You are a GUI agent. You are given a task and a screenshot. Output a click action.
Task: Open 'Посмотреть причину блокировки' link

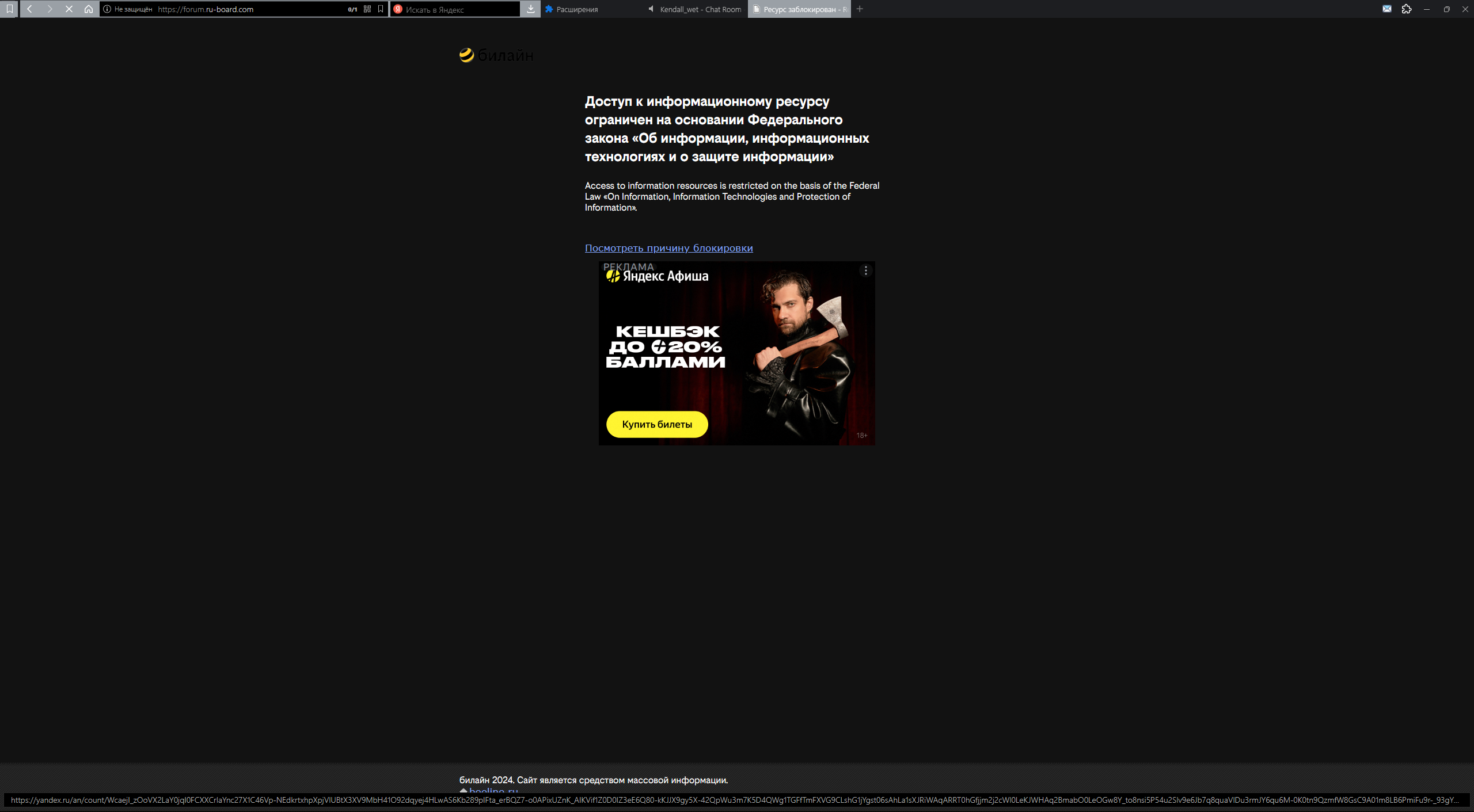coord(669,248)
